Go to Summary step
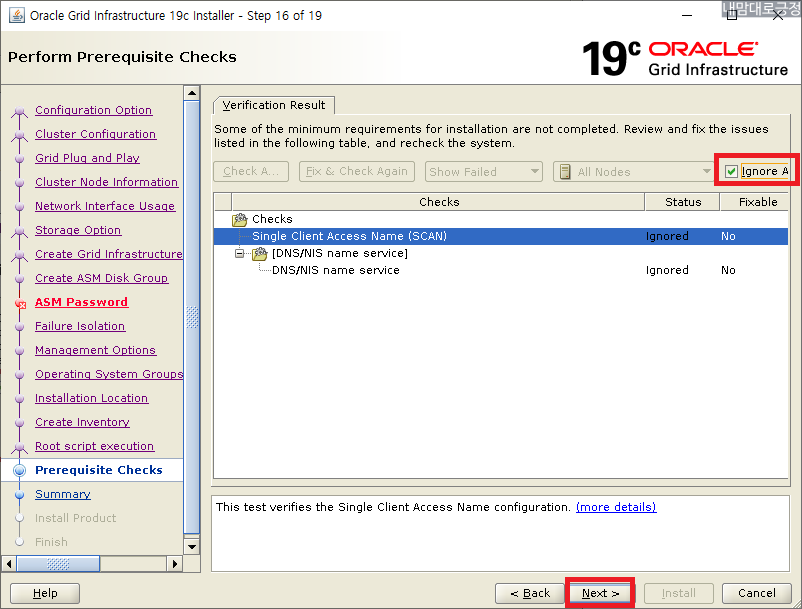Screen dimensions: 802x609 pos(62,494)
